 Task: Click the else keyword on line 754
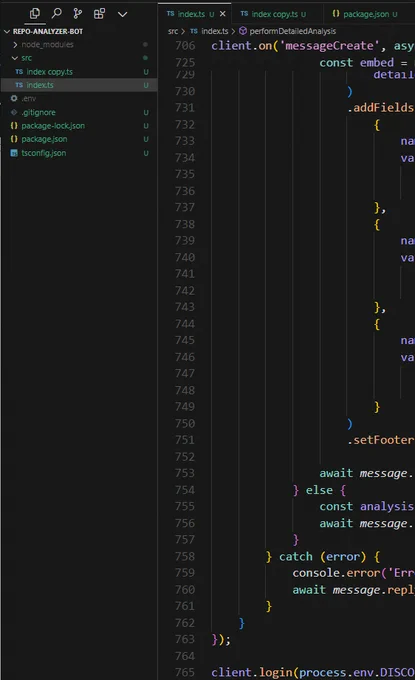pyautogui.click(x=319, y=490)
